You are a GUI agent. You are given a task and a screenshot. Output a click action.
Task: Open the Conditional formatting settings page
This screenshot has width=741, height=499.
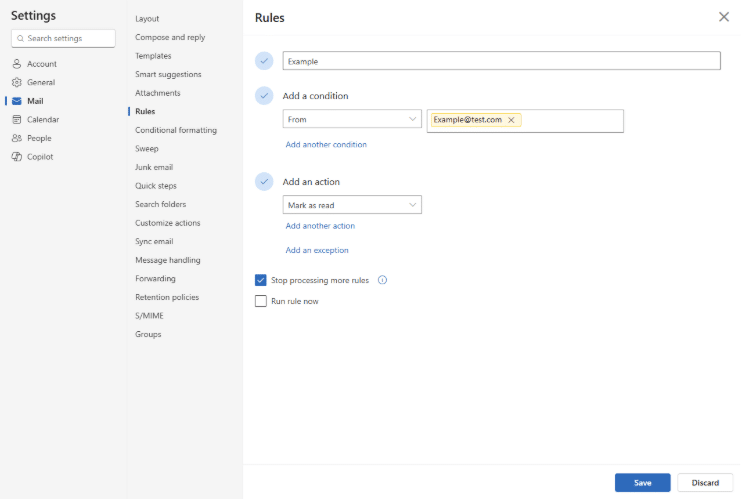(x=176, y=130)
